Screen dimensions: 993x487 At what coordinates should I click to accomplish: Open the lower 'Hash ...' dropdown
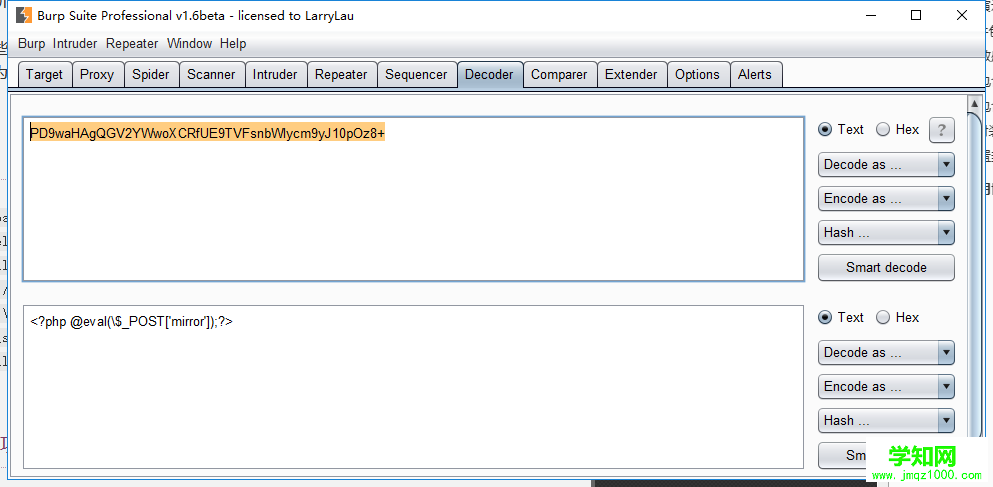click(x=886, y=421)
